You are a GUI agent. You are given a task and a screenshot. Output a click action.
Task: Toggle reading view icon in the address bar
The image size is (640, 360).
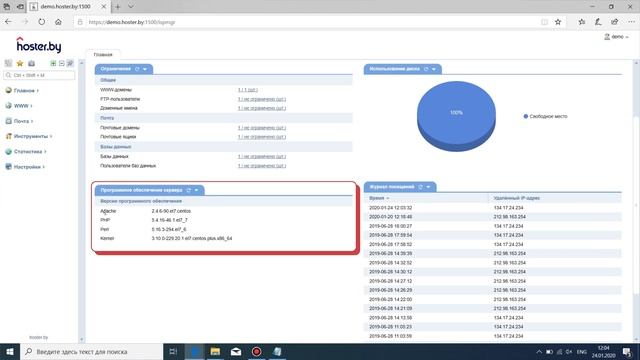tap(544, 22)
